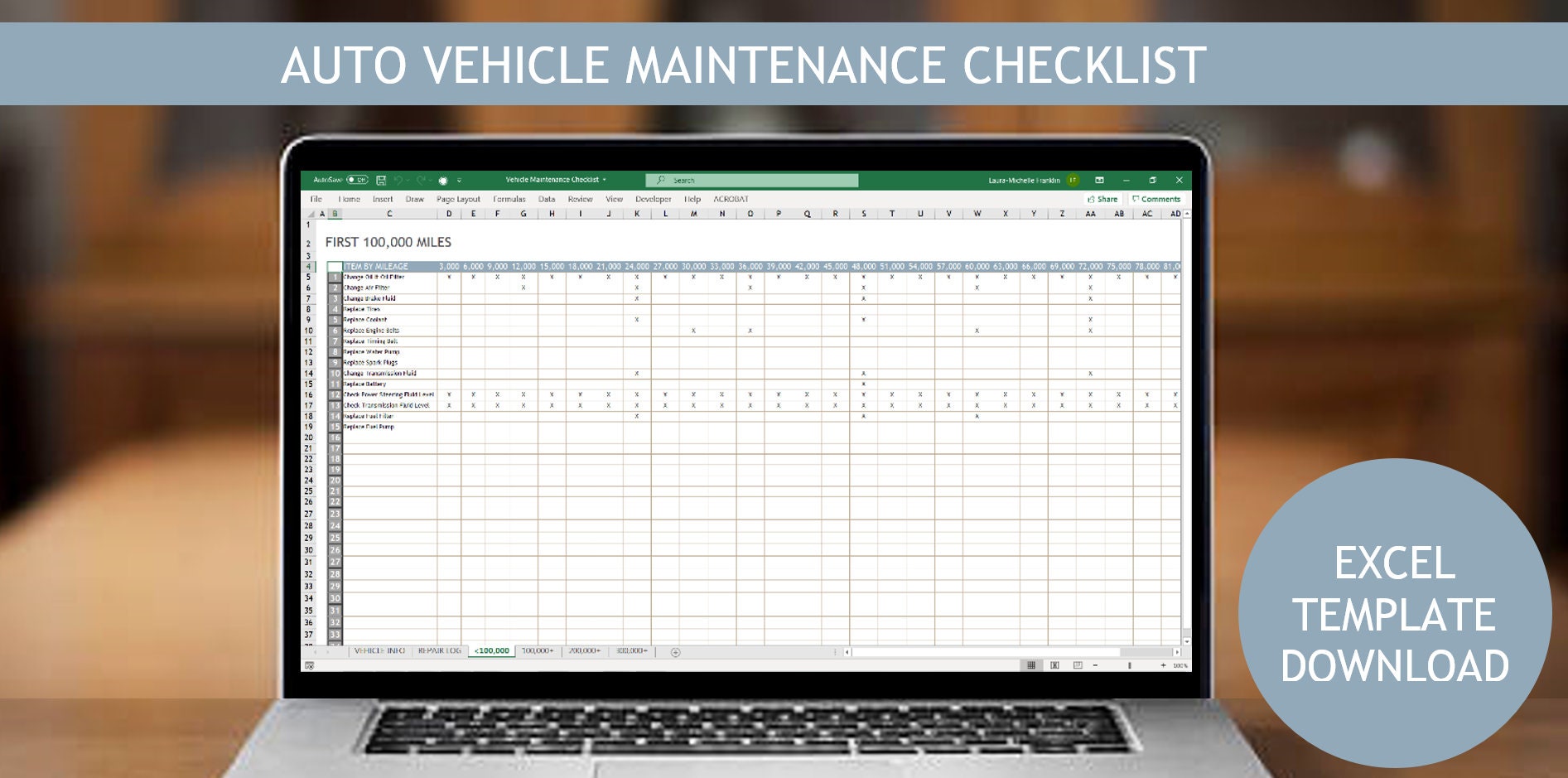Adjust the zoom slider
This screenshot has height=778, width=1568.
(x=1130, y=665)
